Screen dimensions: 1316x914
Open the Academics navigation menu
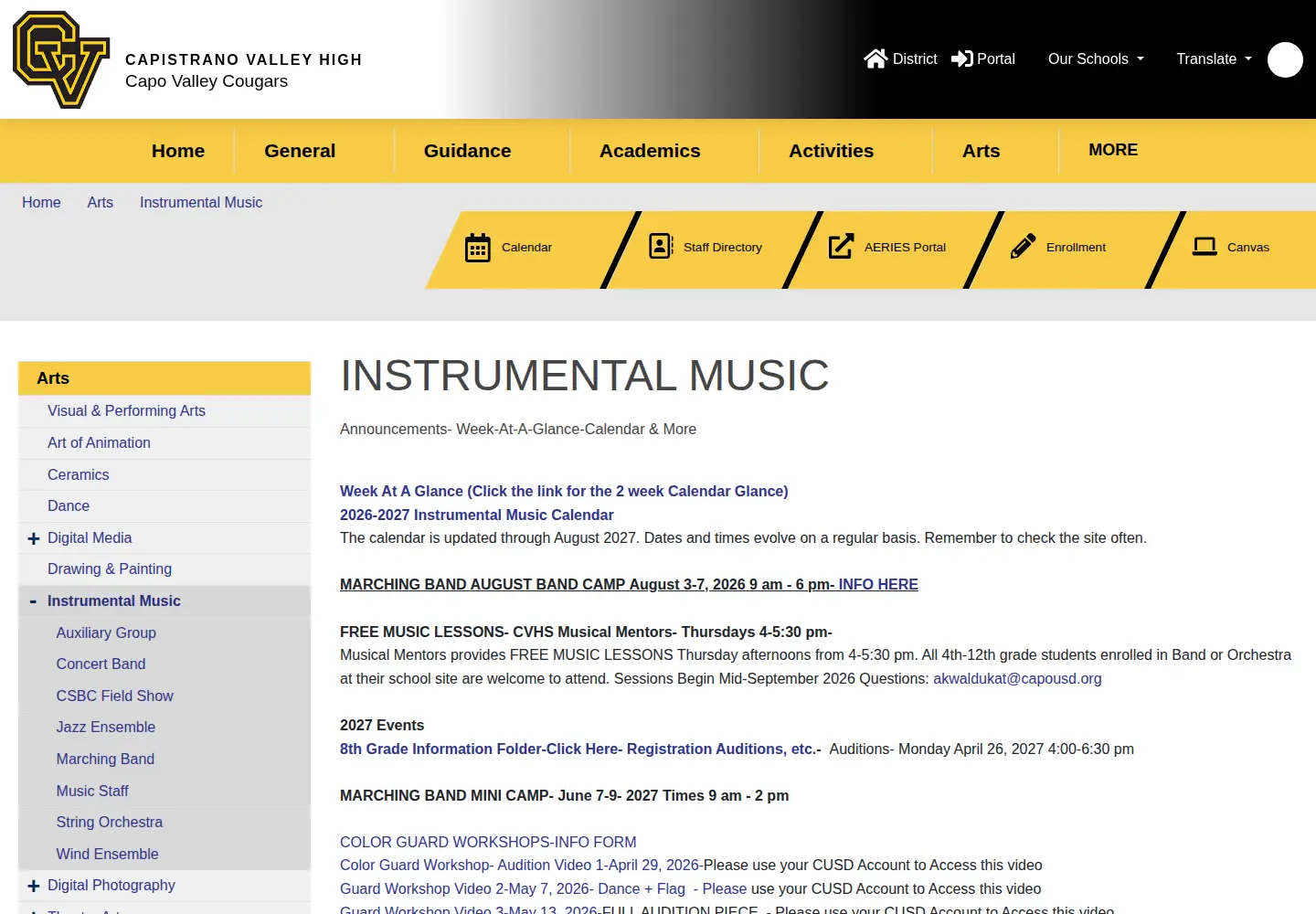tap(650, 151)
